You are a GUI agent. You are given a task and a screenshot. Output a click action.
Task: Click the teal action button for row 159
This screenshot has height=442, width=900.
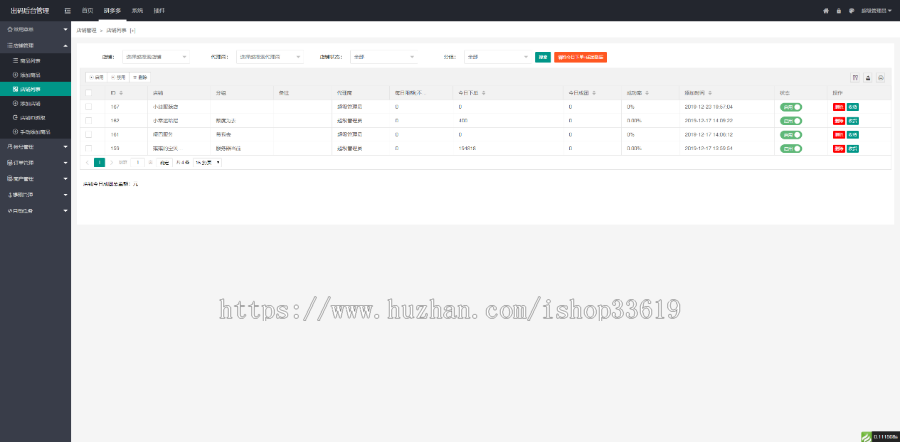click(853, 149)
